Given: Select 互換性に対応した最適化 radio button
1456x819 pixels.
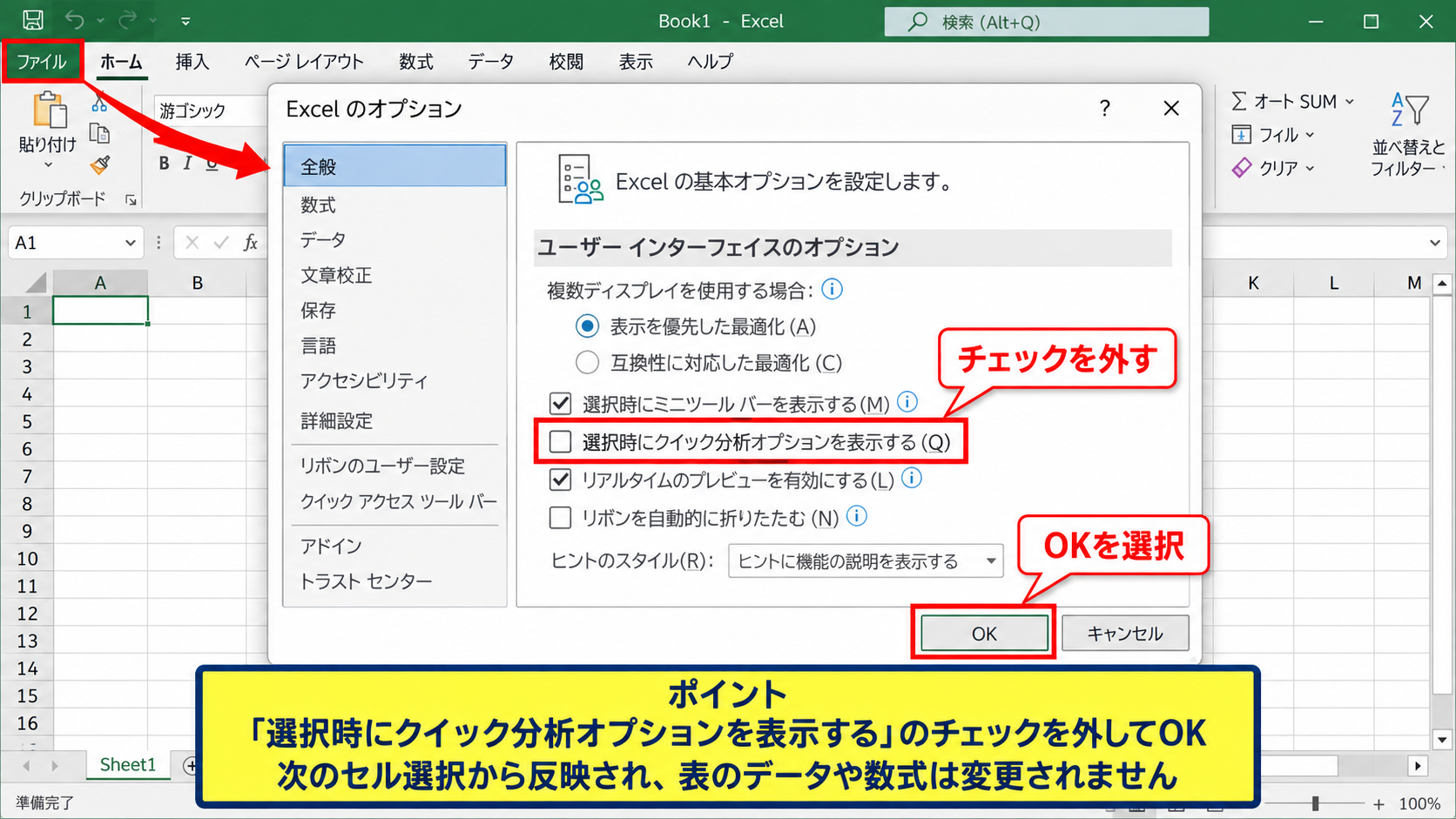Looking at the screenshot, I should pos(588,362).
